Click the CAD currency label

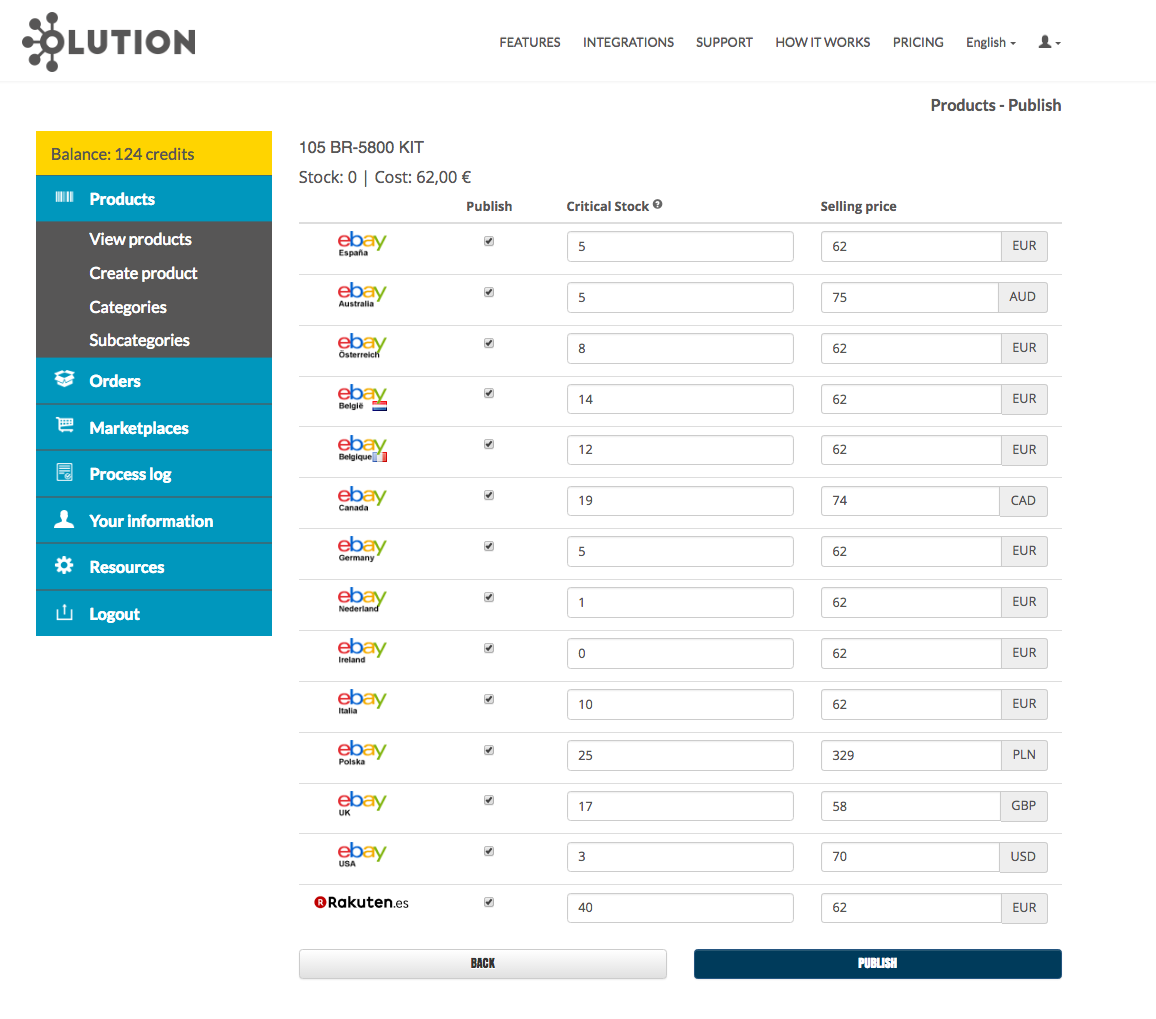[1023, 501]
